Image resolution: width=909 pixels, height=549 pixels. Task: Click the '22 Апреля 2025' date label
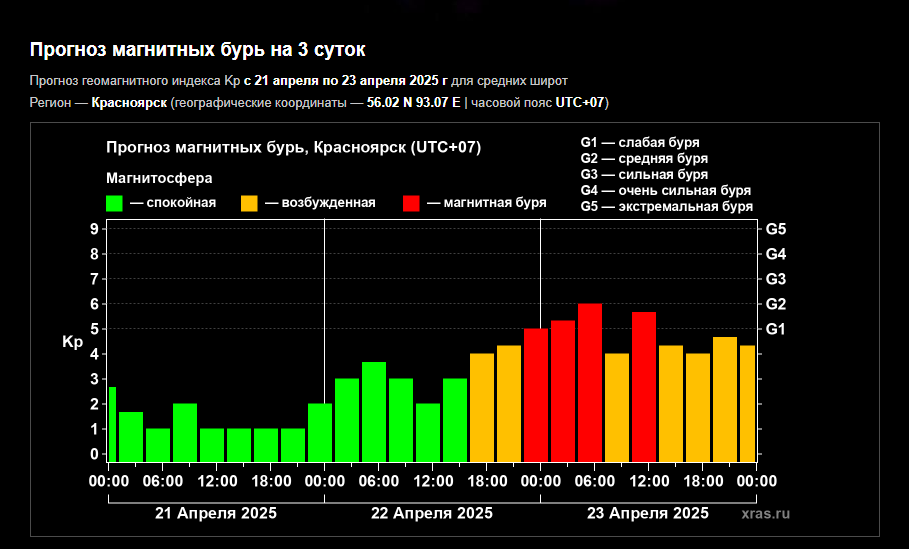coord(432,513)
